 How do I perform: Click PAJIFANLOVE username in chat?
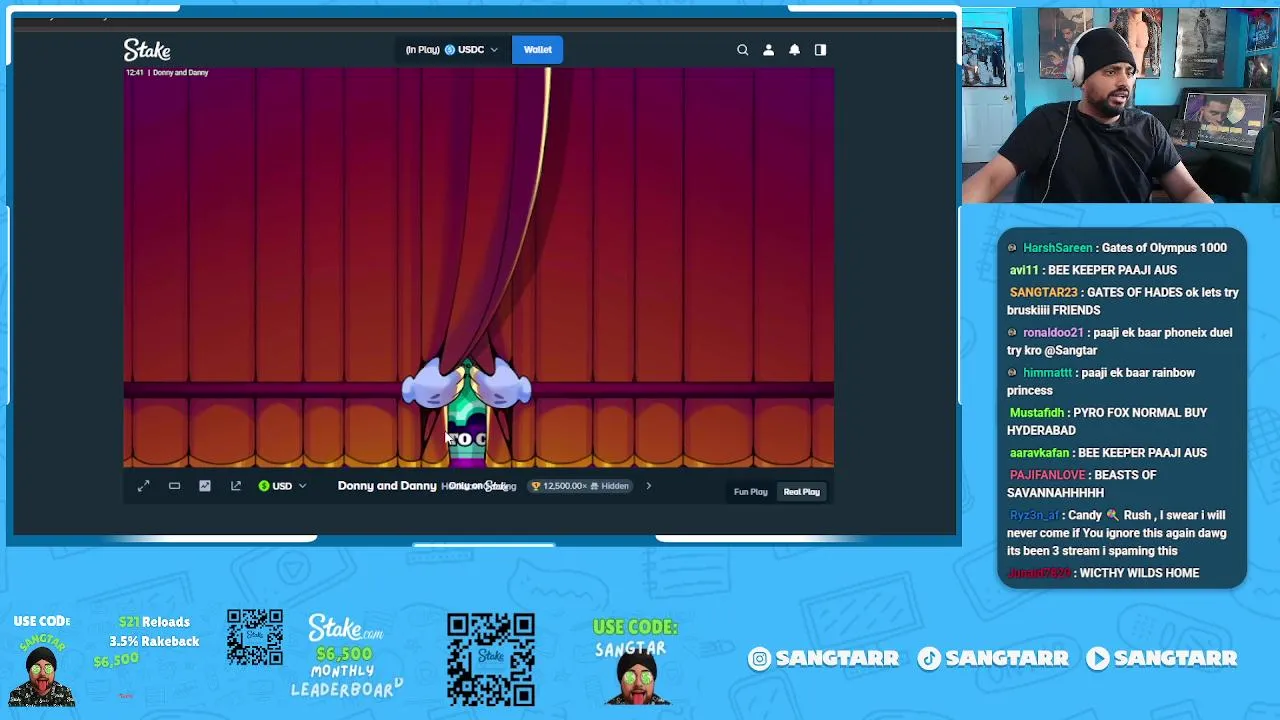(1047, 475)
